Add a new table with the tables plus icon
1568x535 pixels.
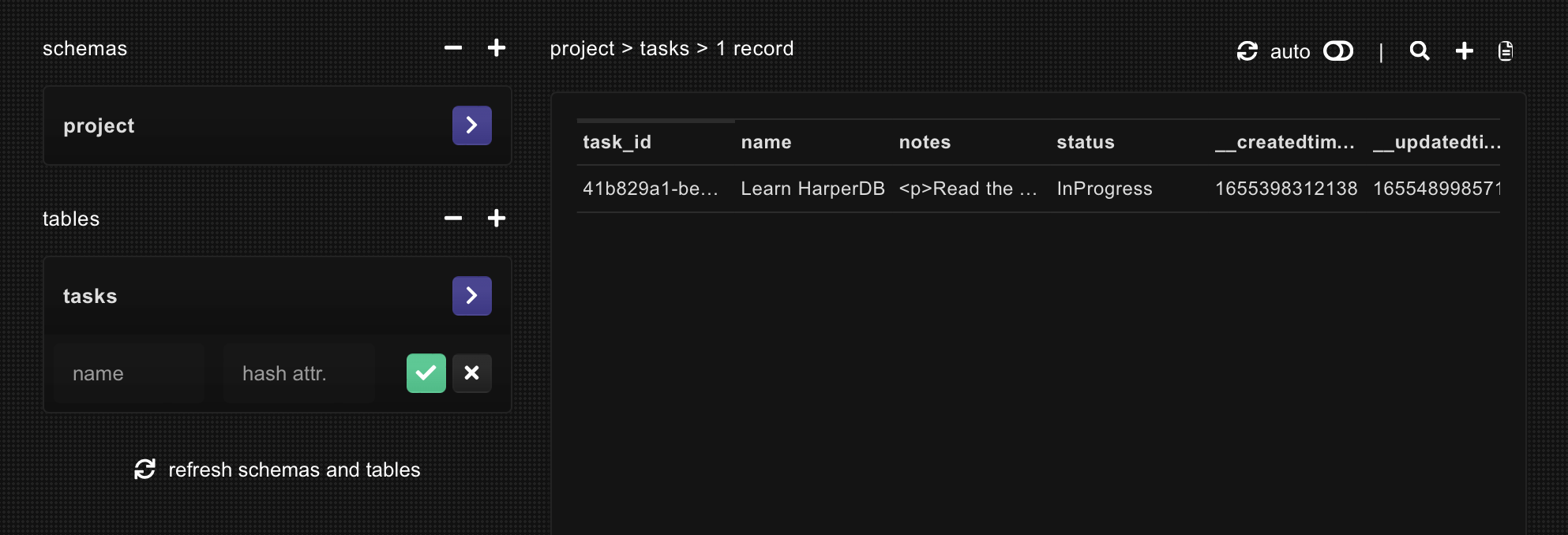pyautogui.click(x=497, y=219)
